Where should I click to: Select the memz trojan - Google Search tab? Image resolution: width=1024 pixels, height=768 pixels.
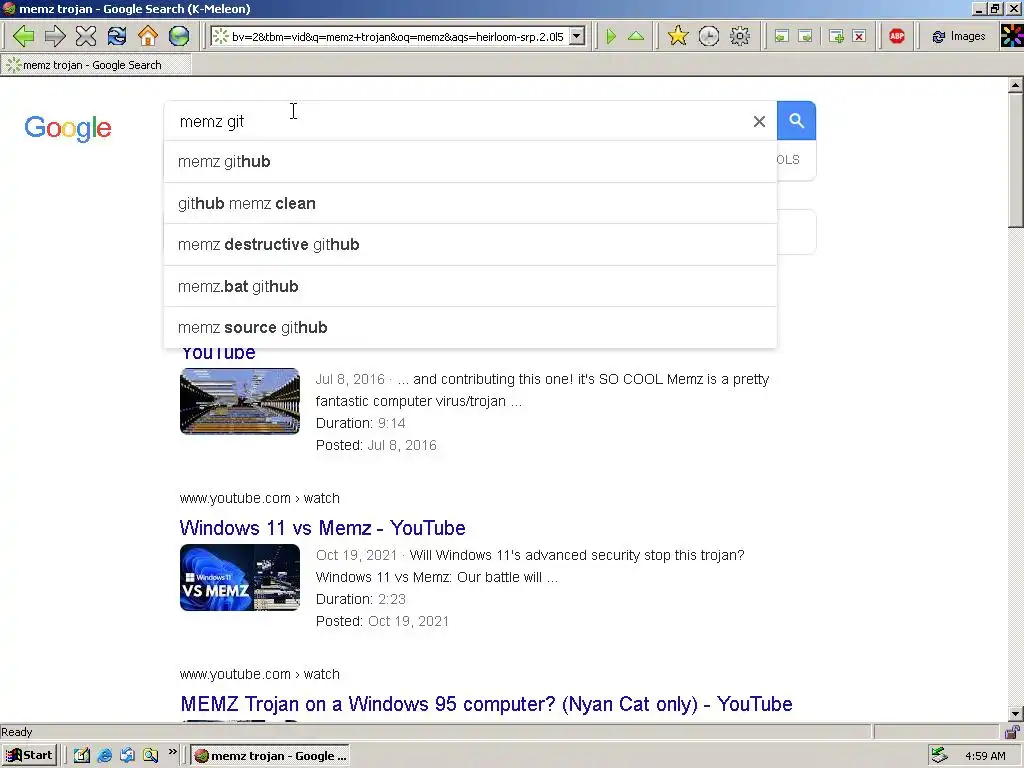click(x=96, y=65)
